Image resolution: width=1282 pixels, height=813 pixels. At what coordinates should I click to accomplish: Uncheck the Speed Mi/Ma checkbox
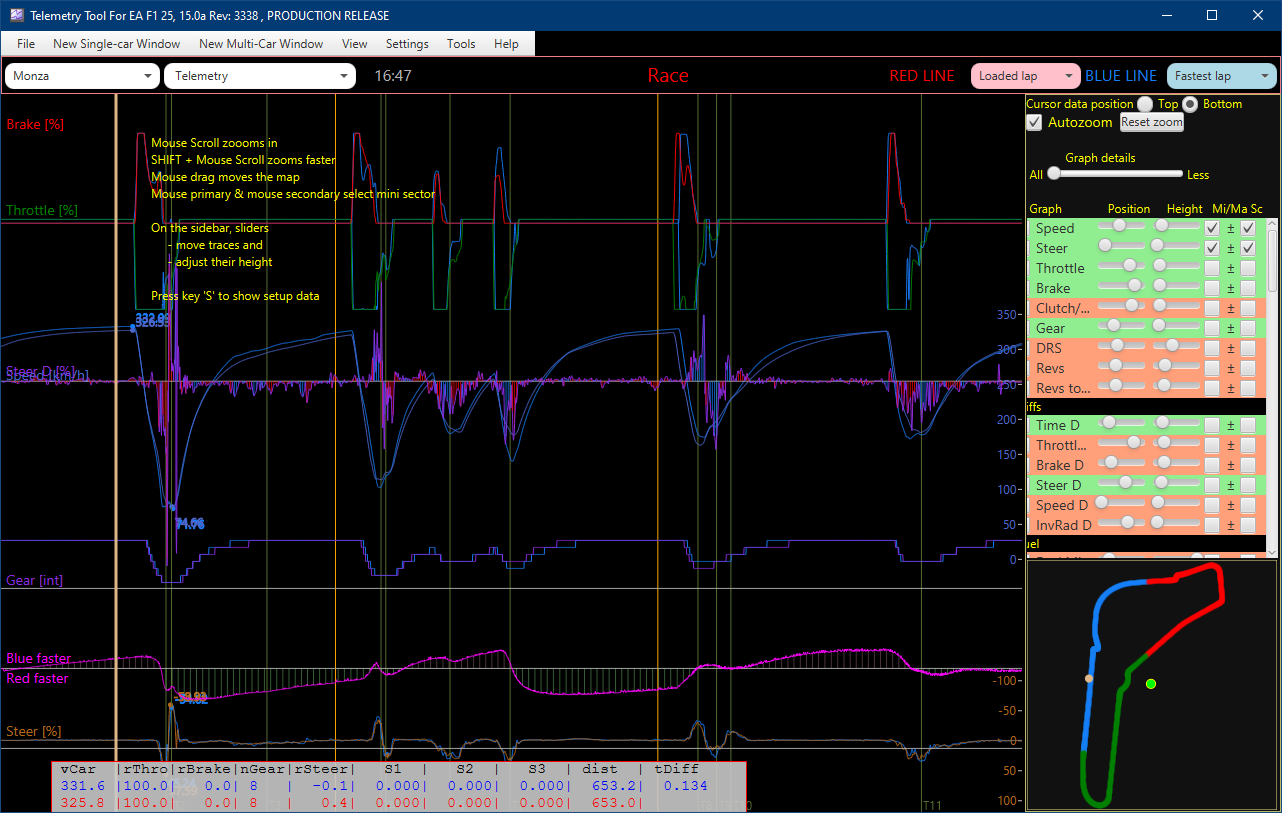1212,228
